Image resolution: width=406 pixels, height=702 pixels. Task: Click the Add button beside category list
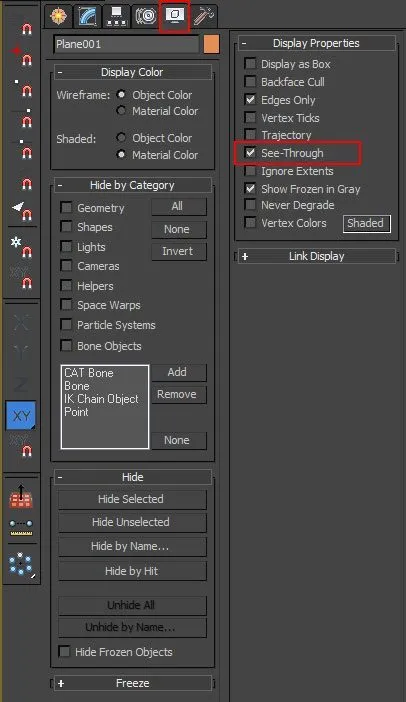179,372
